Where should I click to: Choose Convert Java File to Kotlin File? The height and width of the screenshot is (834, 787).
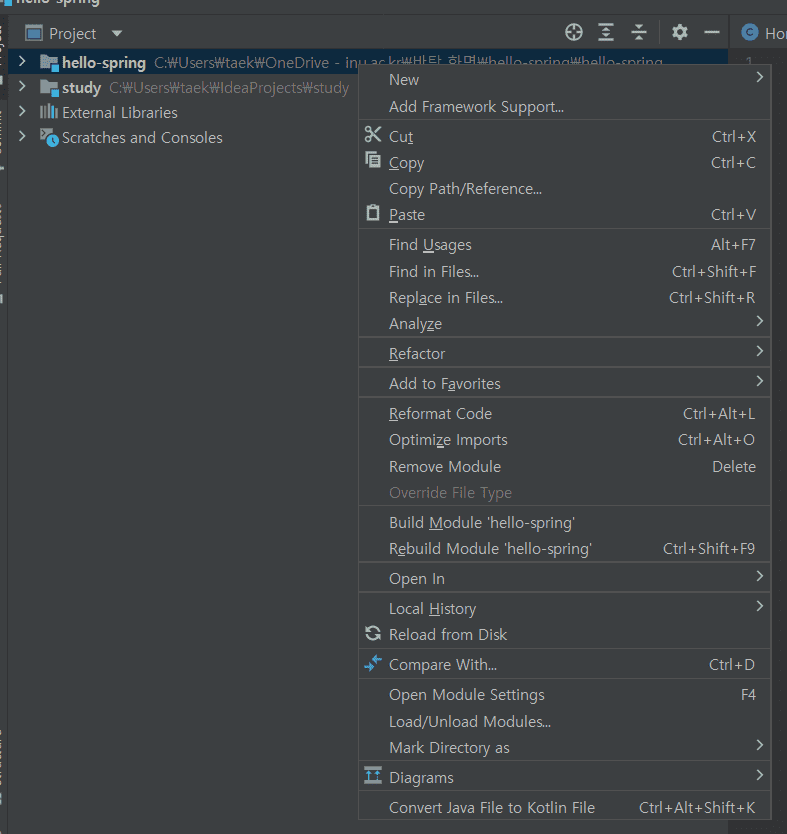565,807
